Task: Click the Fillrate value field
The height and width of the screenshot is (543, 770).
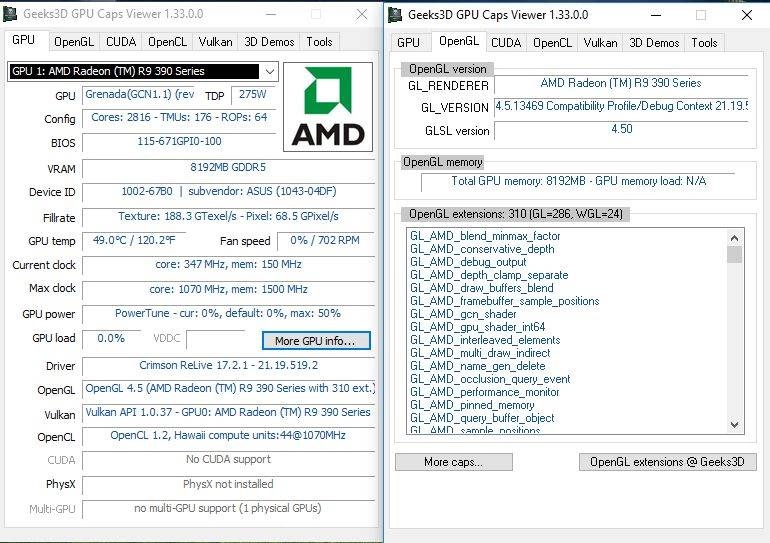Action: 228,217
